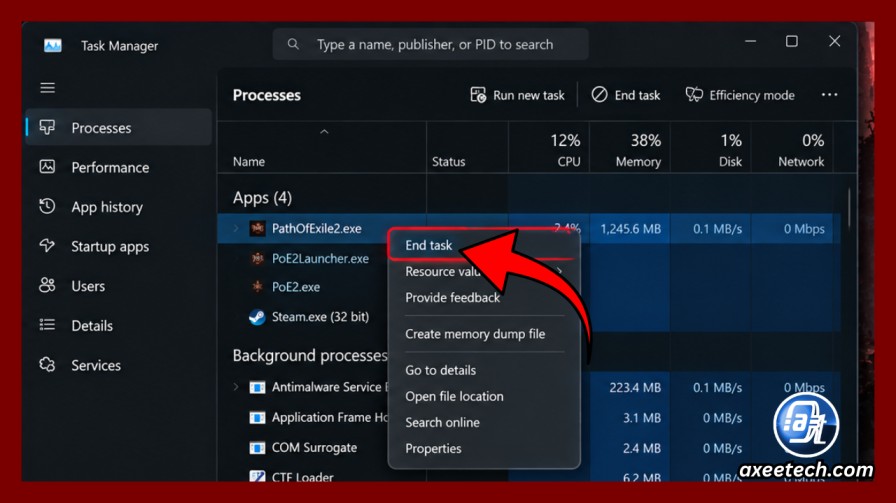896x503 pixels.
Task: Click the Name column sort arrow
Action: (x=324, y=132)
